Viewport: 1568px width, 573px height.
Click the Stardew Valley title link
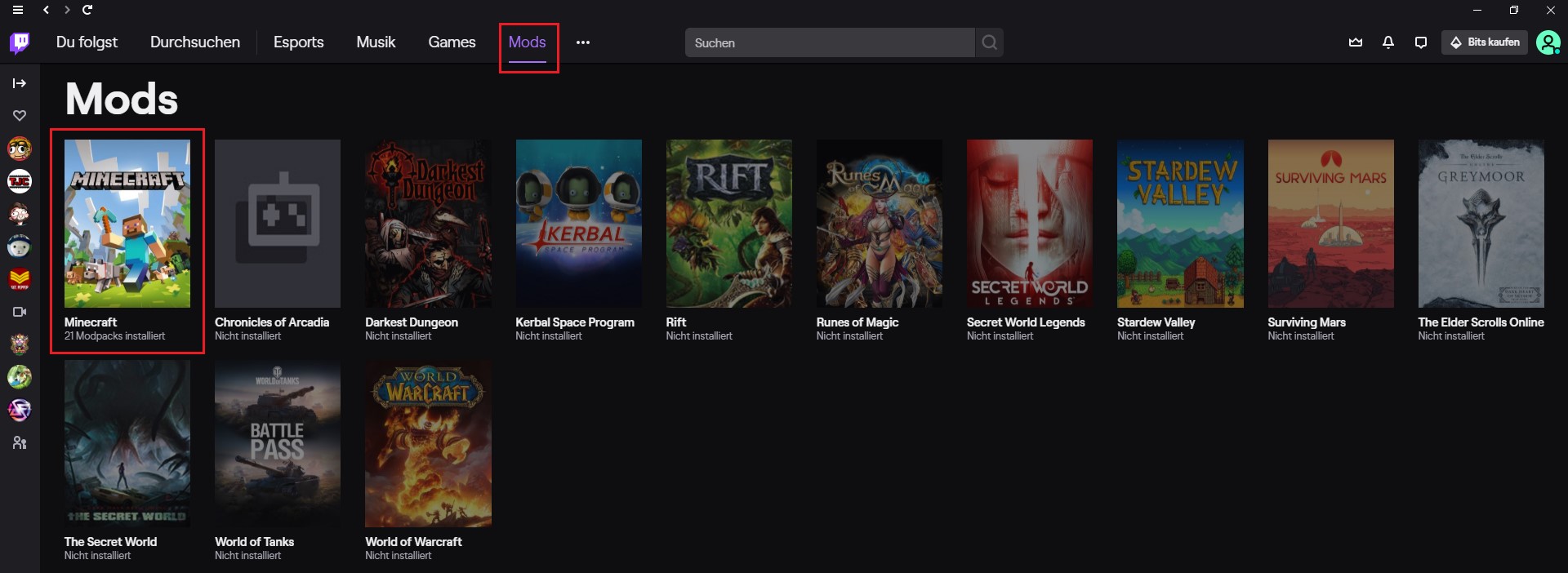click(x=1156, y=322)
